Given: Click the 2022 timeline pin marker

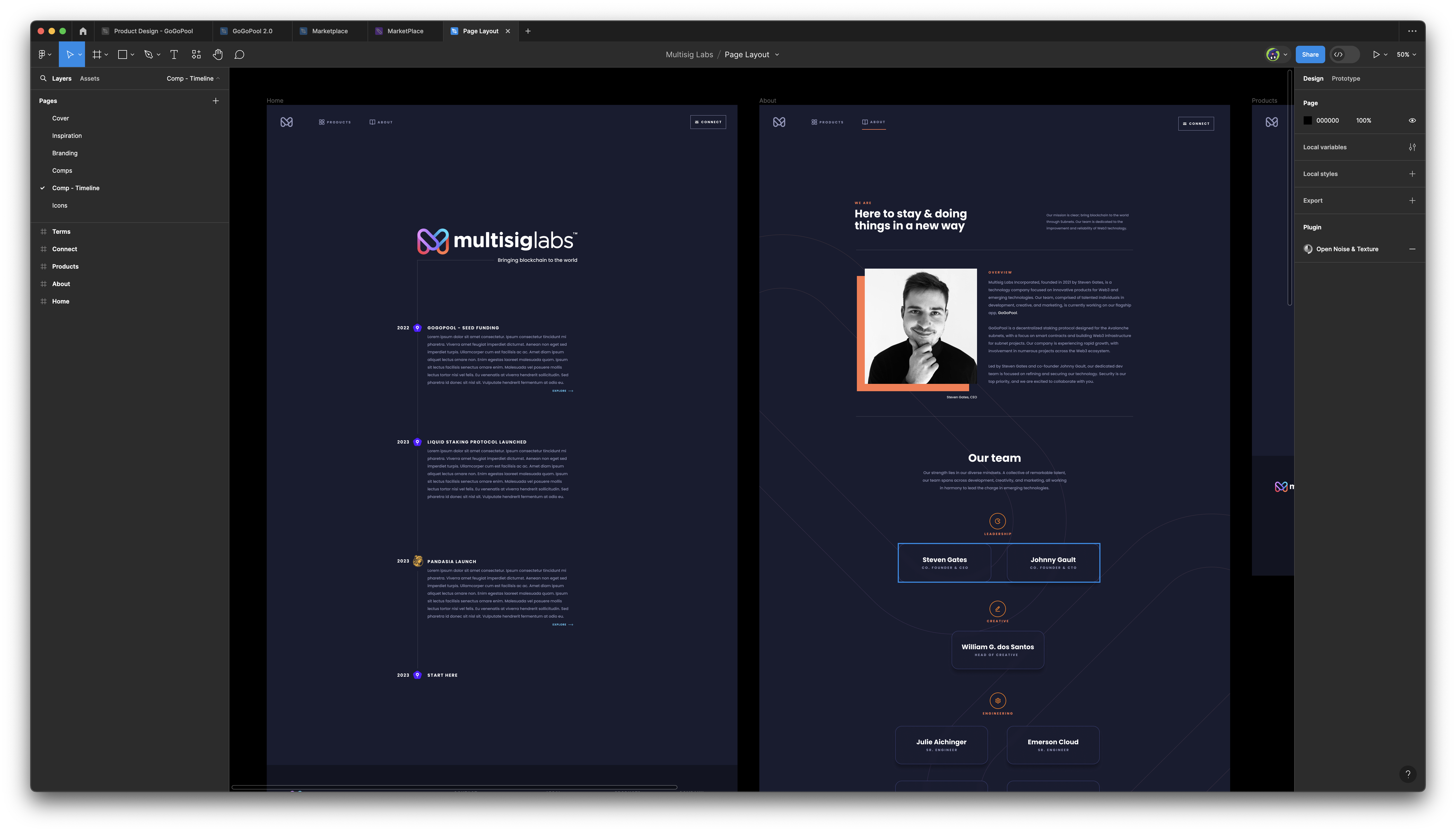Looking at the screenshot, I should [x=417, y=328].
